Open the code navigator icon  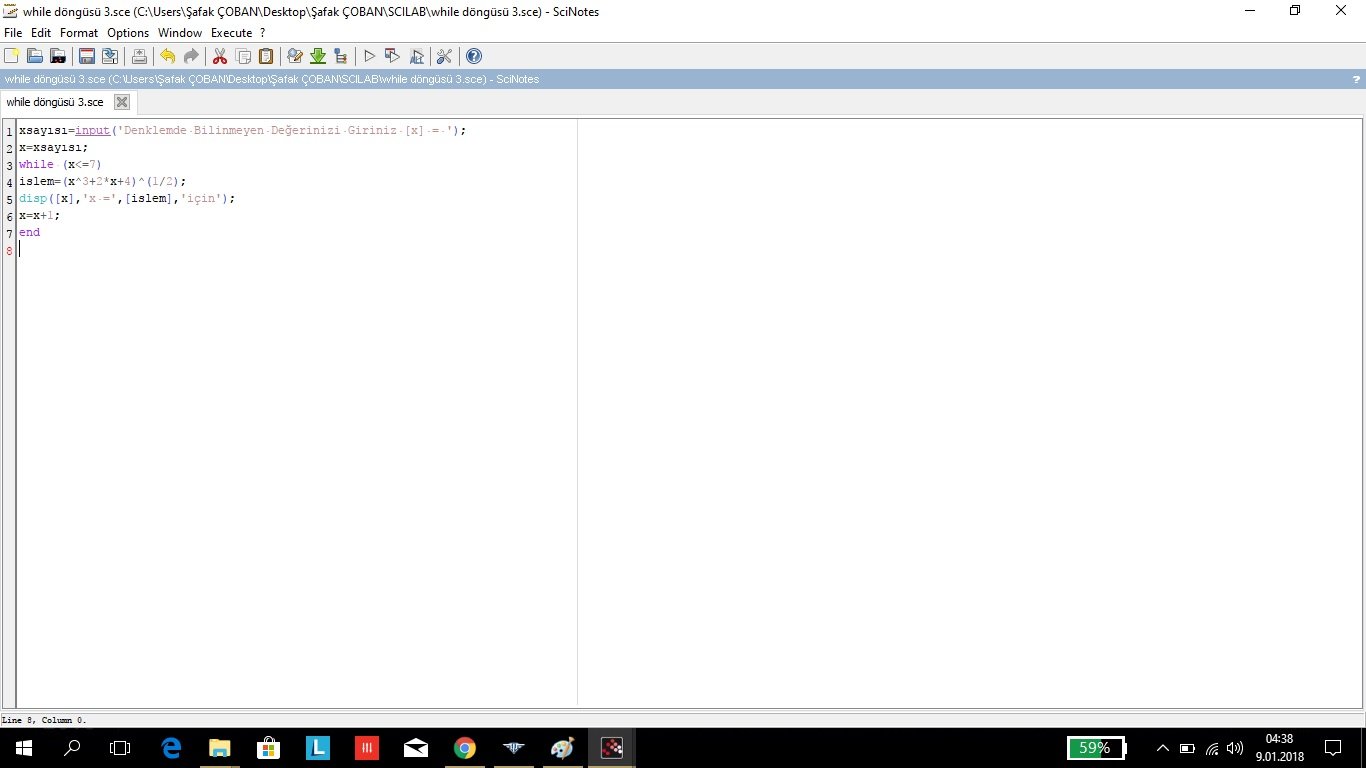tap(341, 56)
